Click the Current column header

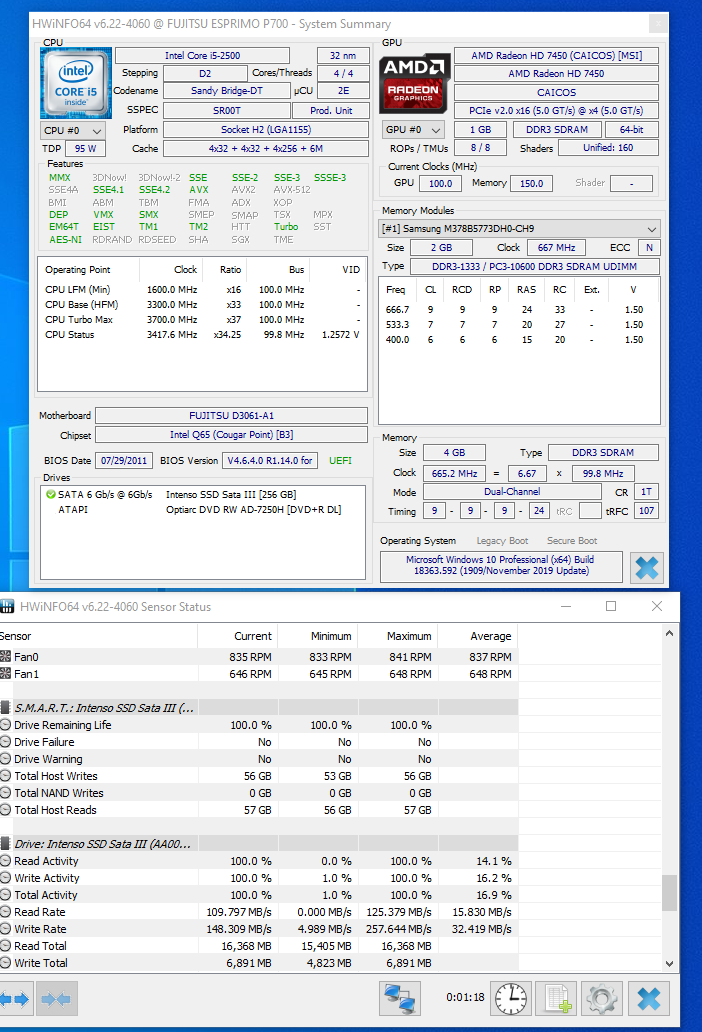click(238, 636)
